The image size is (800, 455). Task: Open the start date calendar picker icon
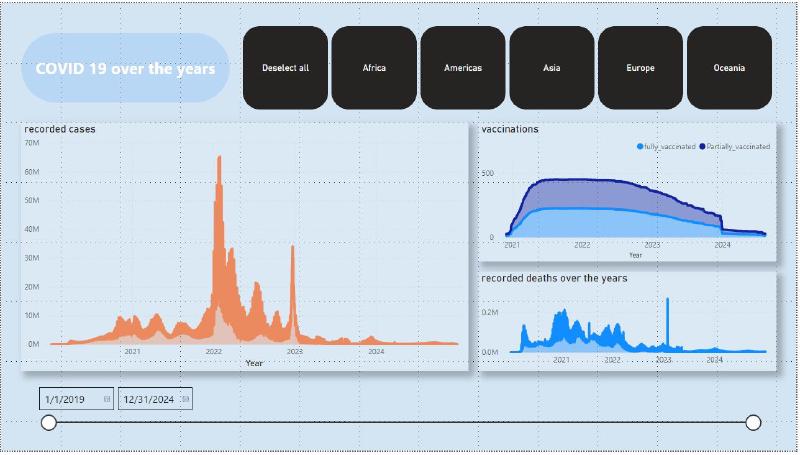107,399
